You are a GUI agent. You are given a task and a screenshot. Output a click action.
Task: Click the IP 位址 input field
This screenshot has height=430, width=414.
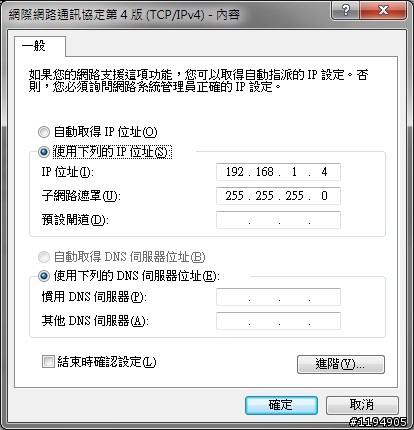pos(278,172)
